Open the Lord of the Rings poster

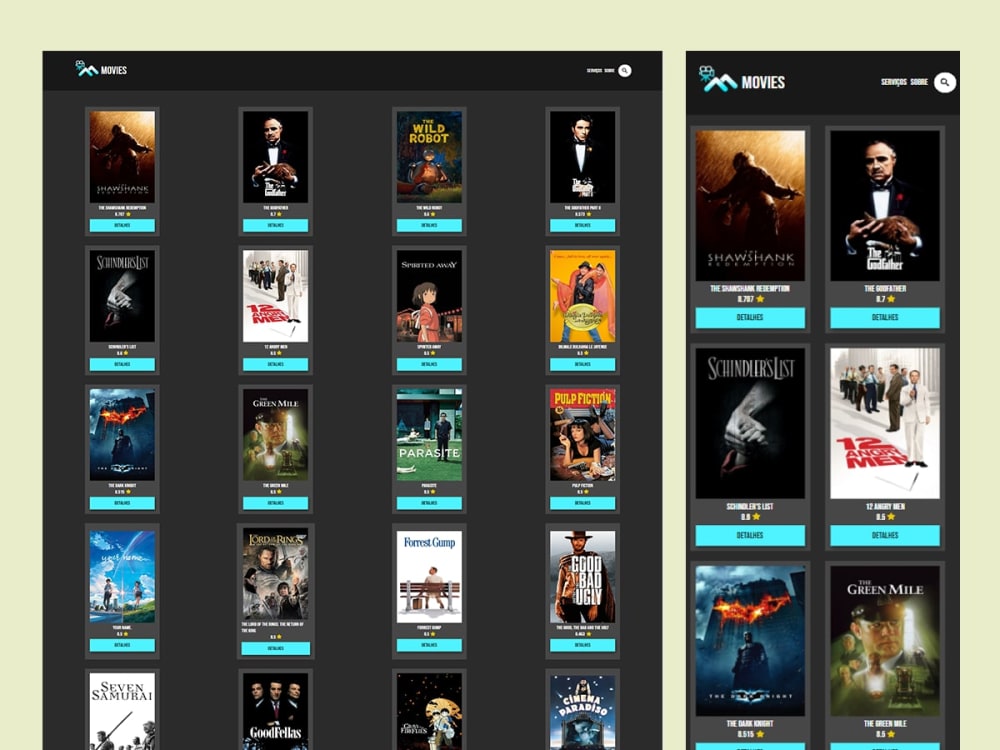[x=276, y=573]
